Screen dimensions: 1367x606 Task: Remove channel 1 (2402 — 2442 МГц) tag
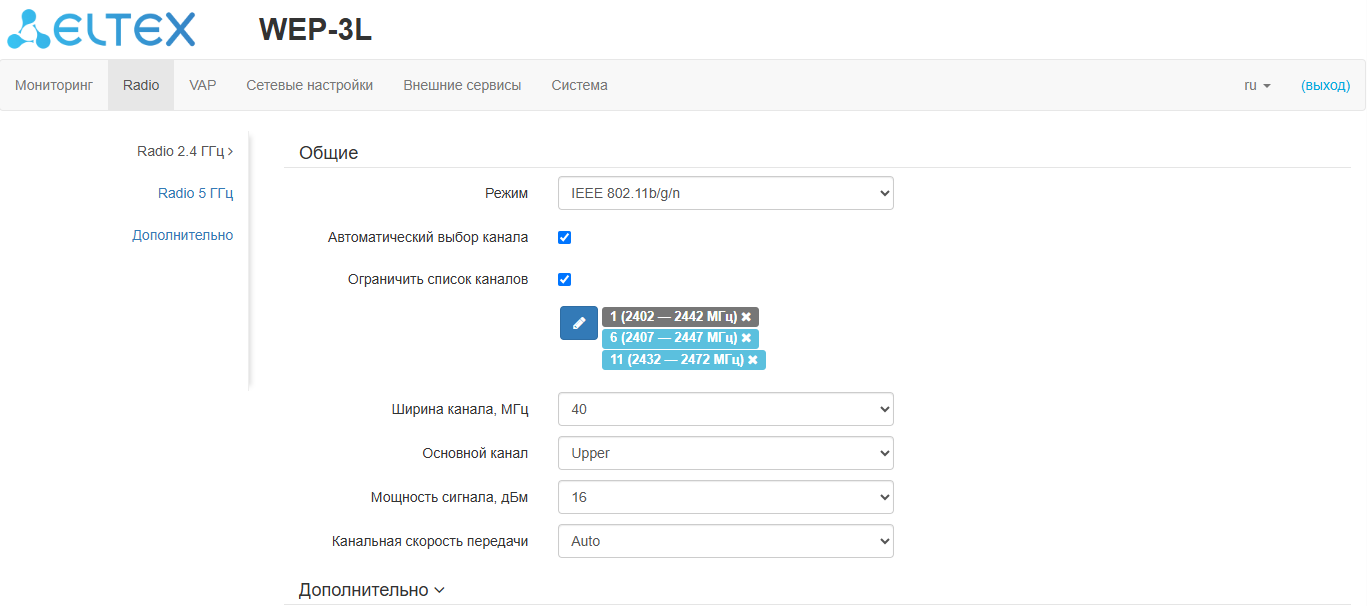746,317
